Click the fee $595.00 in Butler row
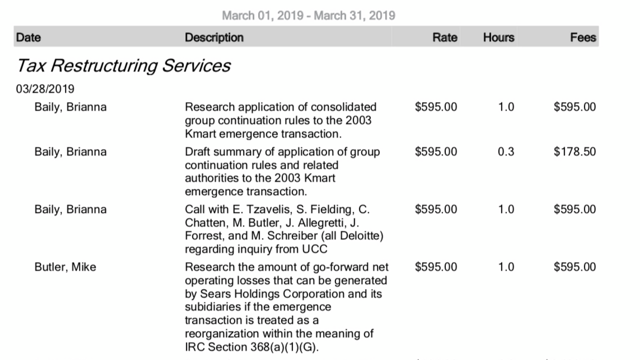The width and height of the screenshot is (640, 360). (575, 267)
